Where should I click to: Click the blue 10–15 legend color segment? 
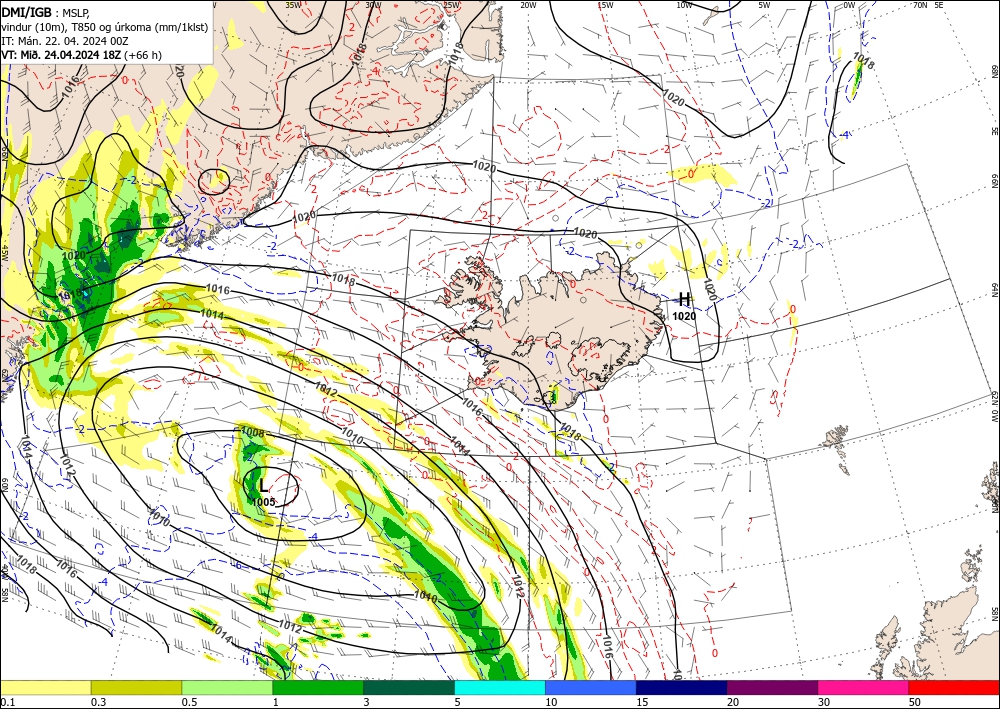point(591,687)
